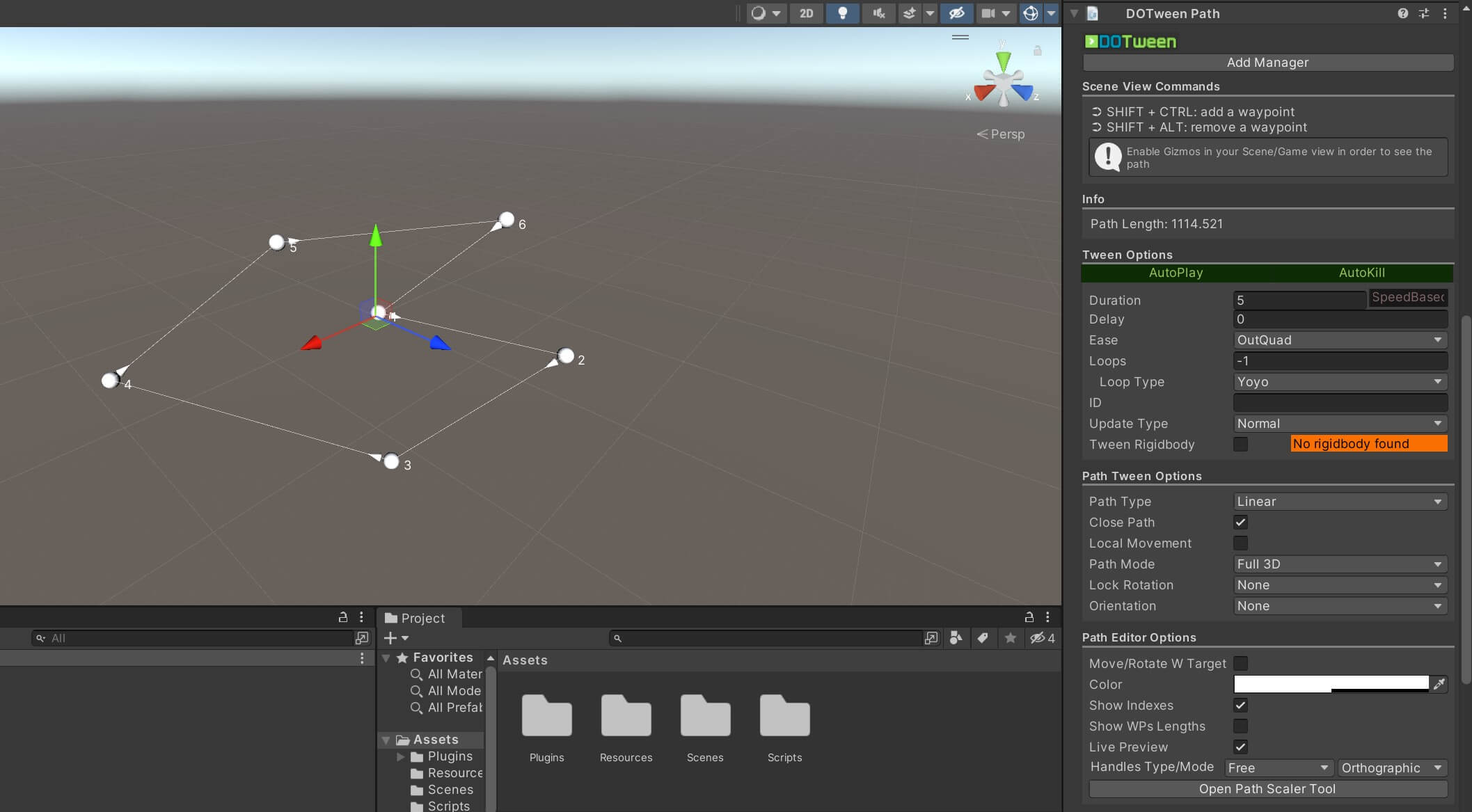The width and height of the screenshot is (1472, 812).
Task: Enable Move/Rotate W Target checkbox
Action: point(1240,663)
